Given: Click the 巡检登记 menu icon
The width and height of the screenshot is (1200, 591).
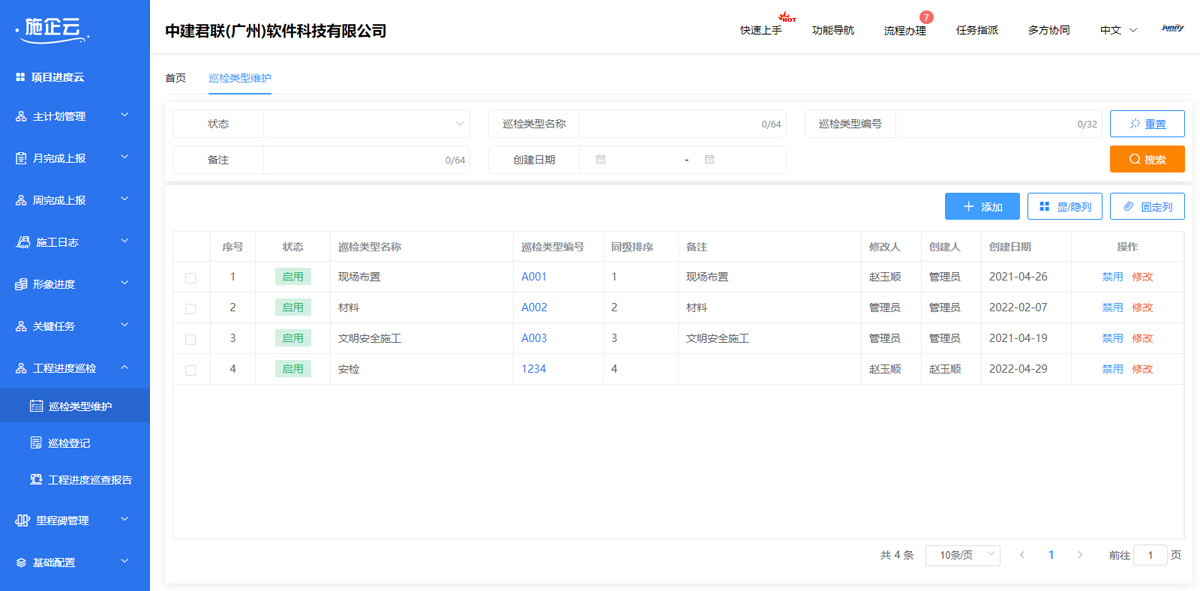Looking at the screenshot, I should coord(37,443).
